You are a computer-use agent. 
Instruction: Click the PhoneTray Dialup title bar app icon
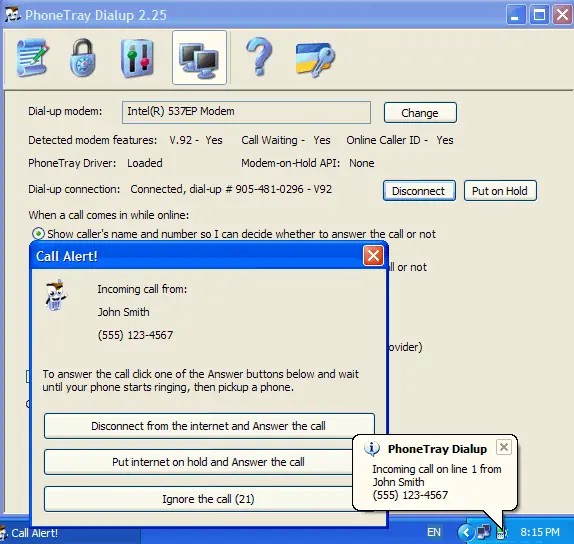[12, 15]
